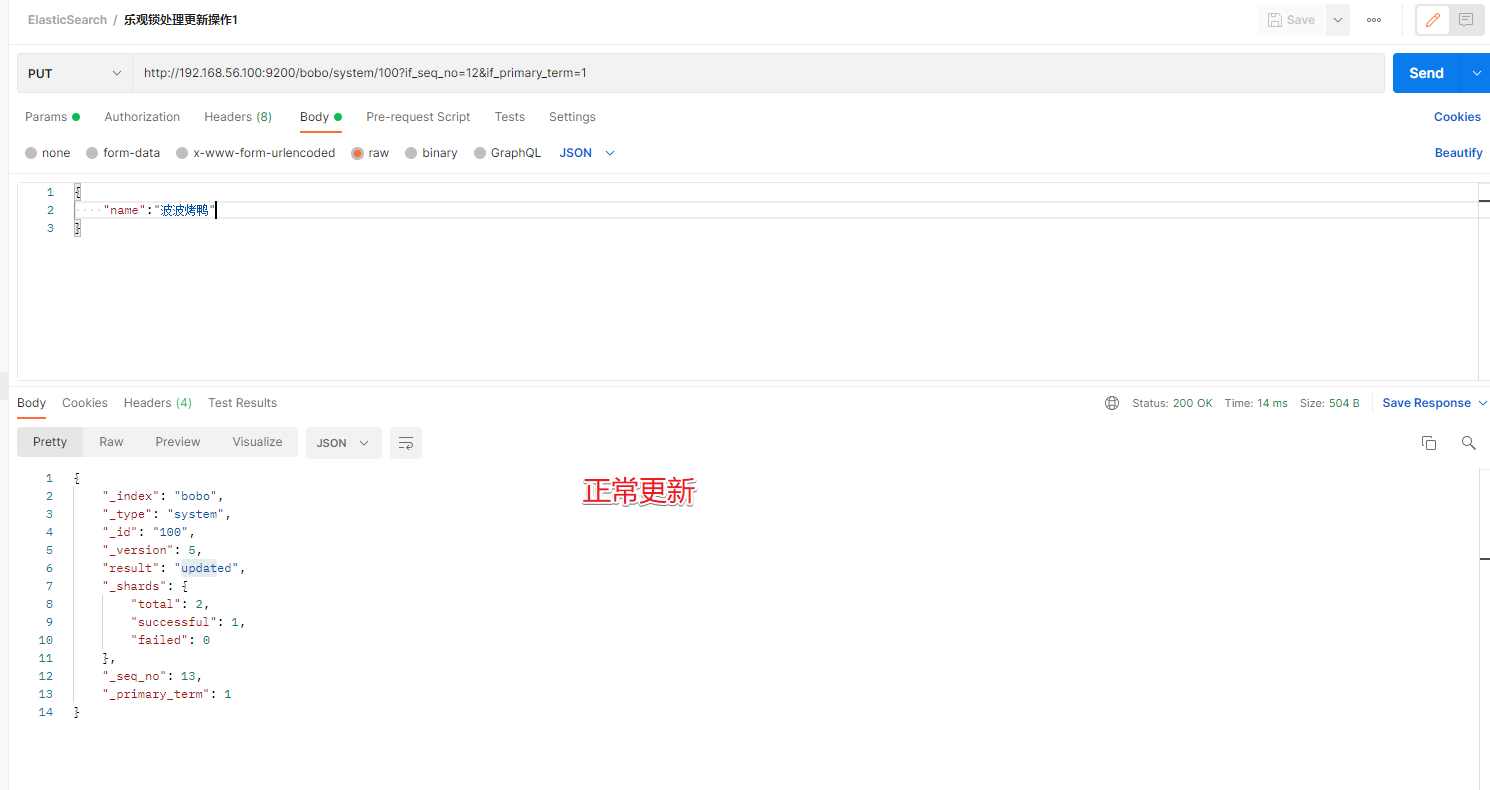Click the request name 乐观锁处理更新操作1
This screenshot has height=790, width=1490.
tap(181, 20)
